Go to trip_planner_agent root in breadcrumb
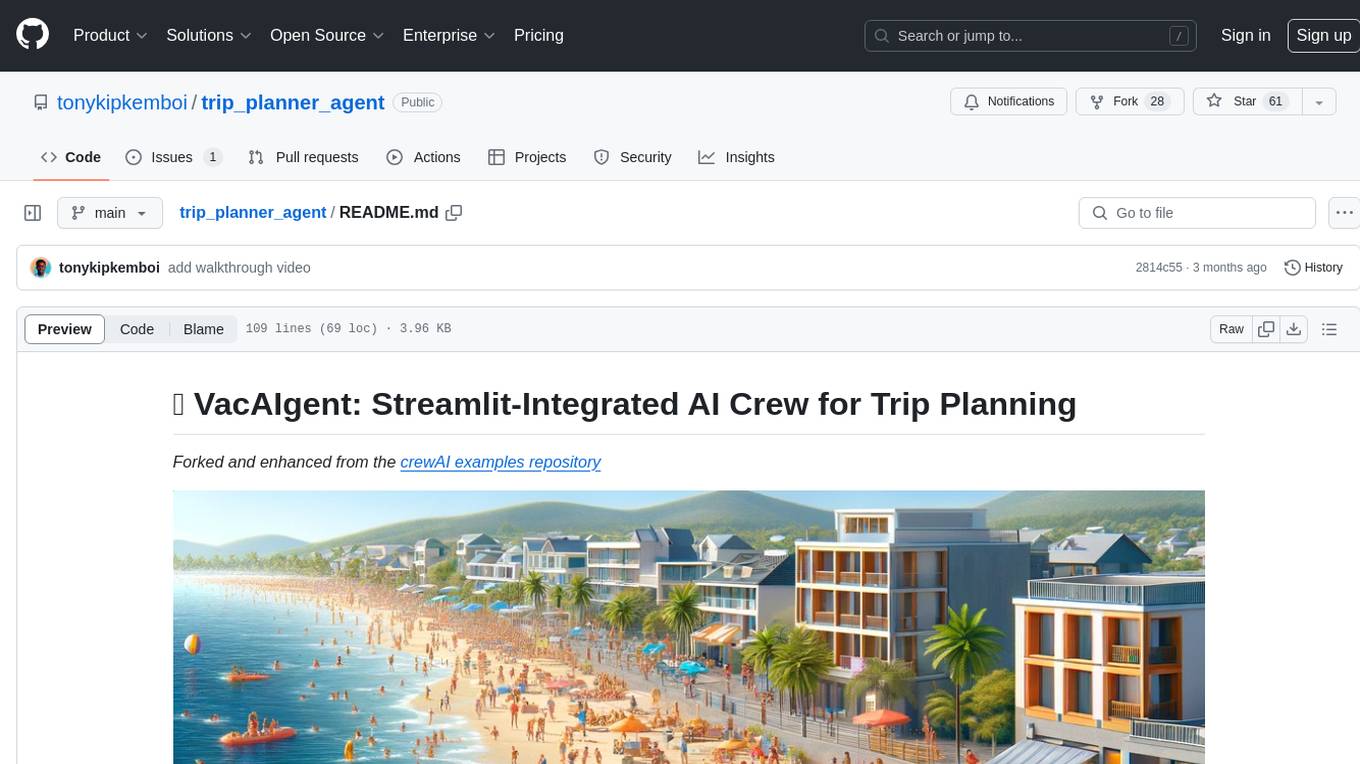 click(253, 213)
